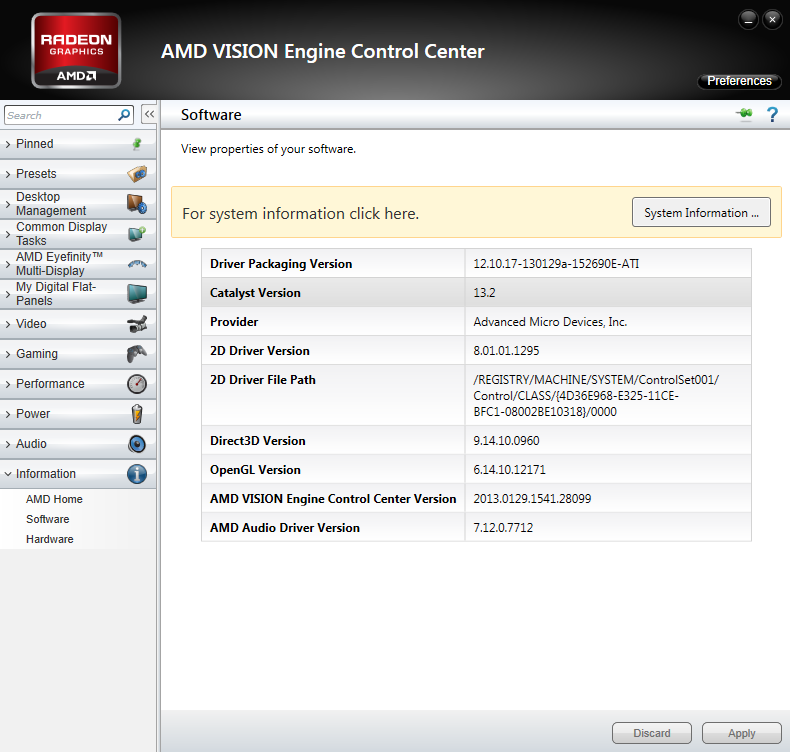Select Catalyst Version value 13.2

[x=484, y=293]
